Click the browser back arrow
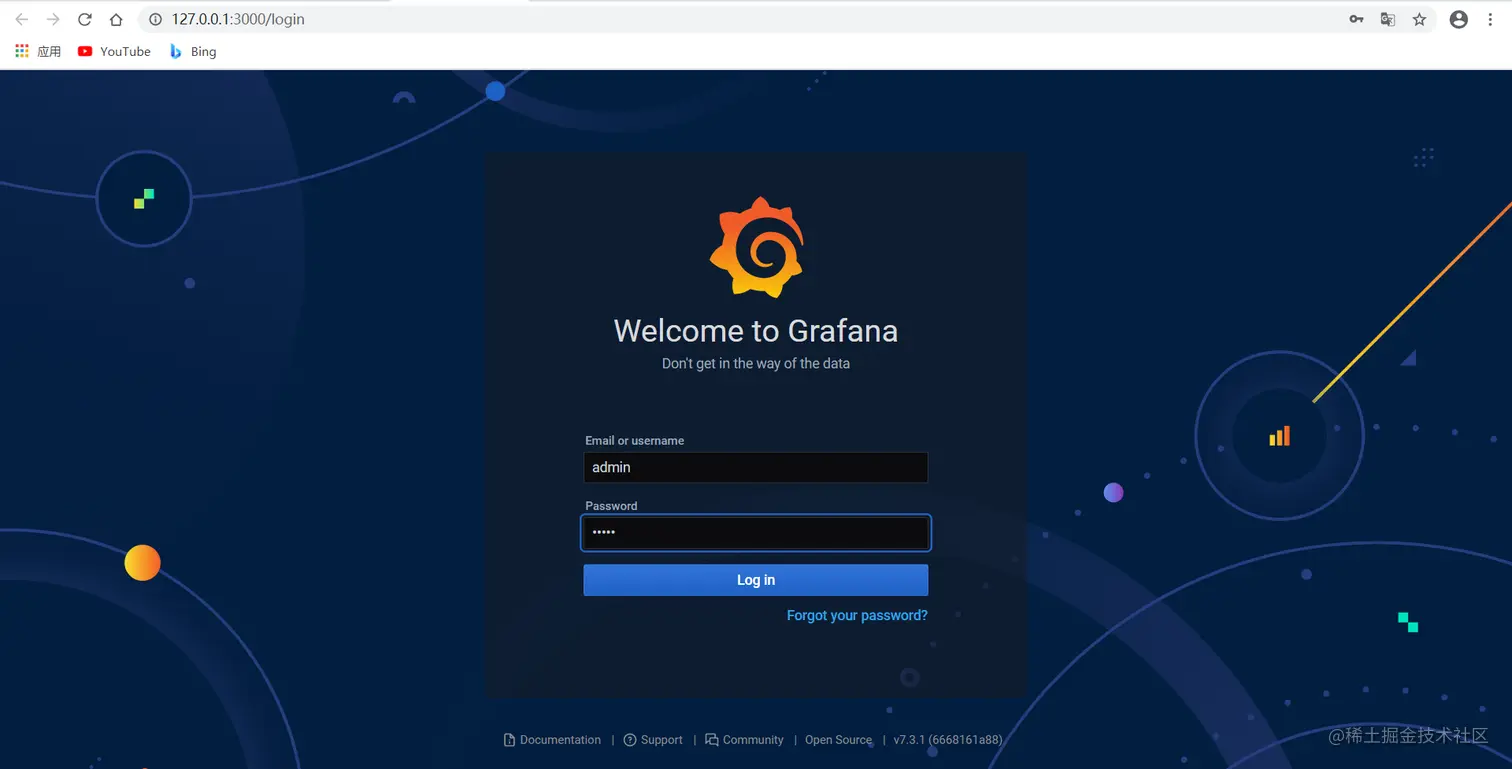The image size is (1512, 769). pos(22,19)
